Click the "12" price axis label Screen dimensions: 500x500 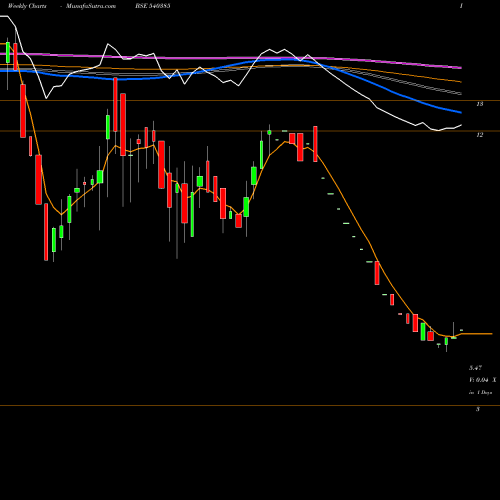480,135
